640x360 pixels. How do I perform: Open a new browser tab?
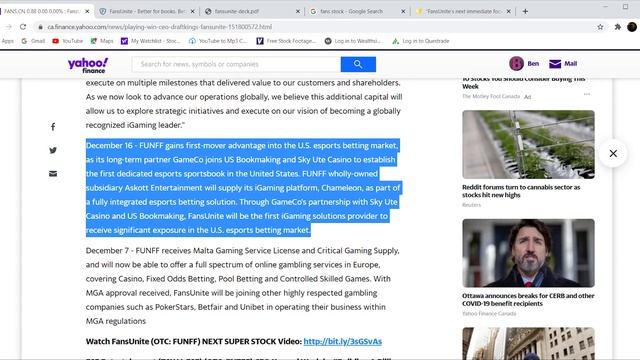pyautogui.click(x=525, y=11)
